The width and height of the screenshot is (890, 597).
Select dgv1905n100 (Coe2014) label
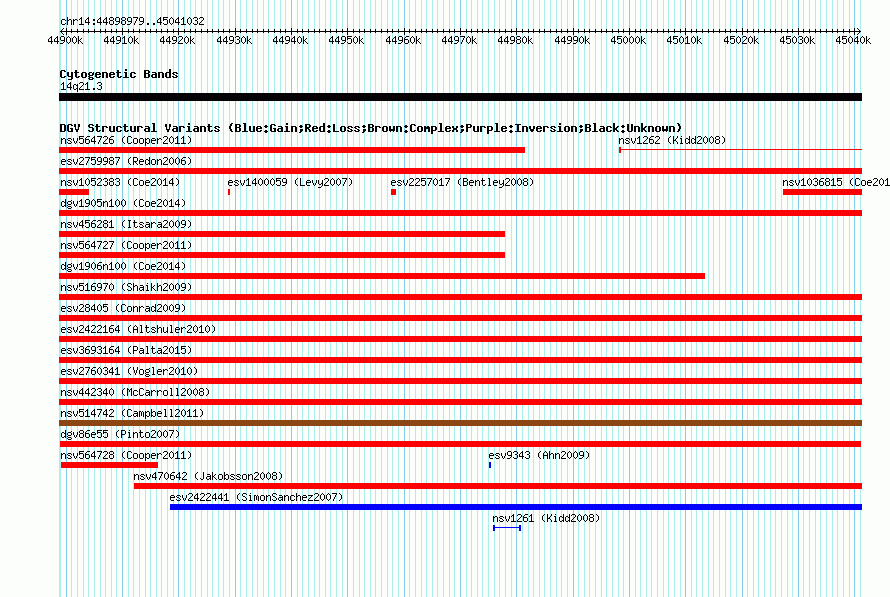click(123, 203)
